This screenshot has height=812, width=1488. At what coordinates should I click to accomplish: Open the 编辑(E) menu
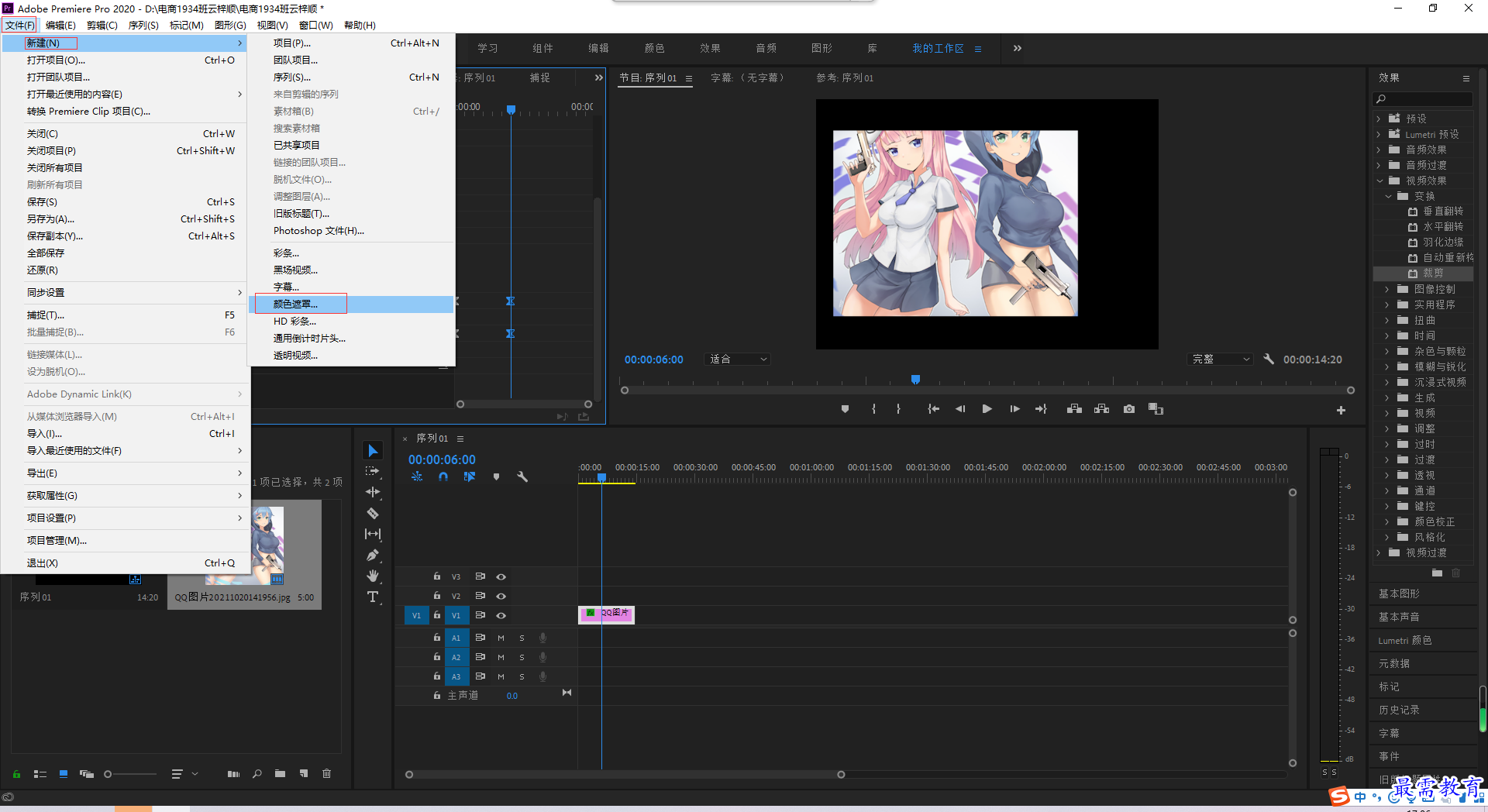[x=60, y=25]
